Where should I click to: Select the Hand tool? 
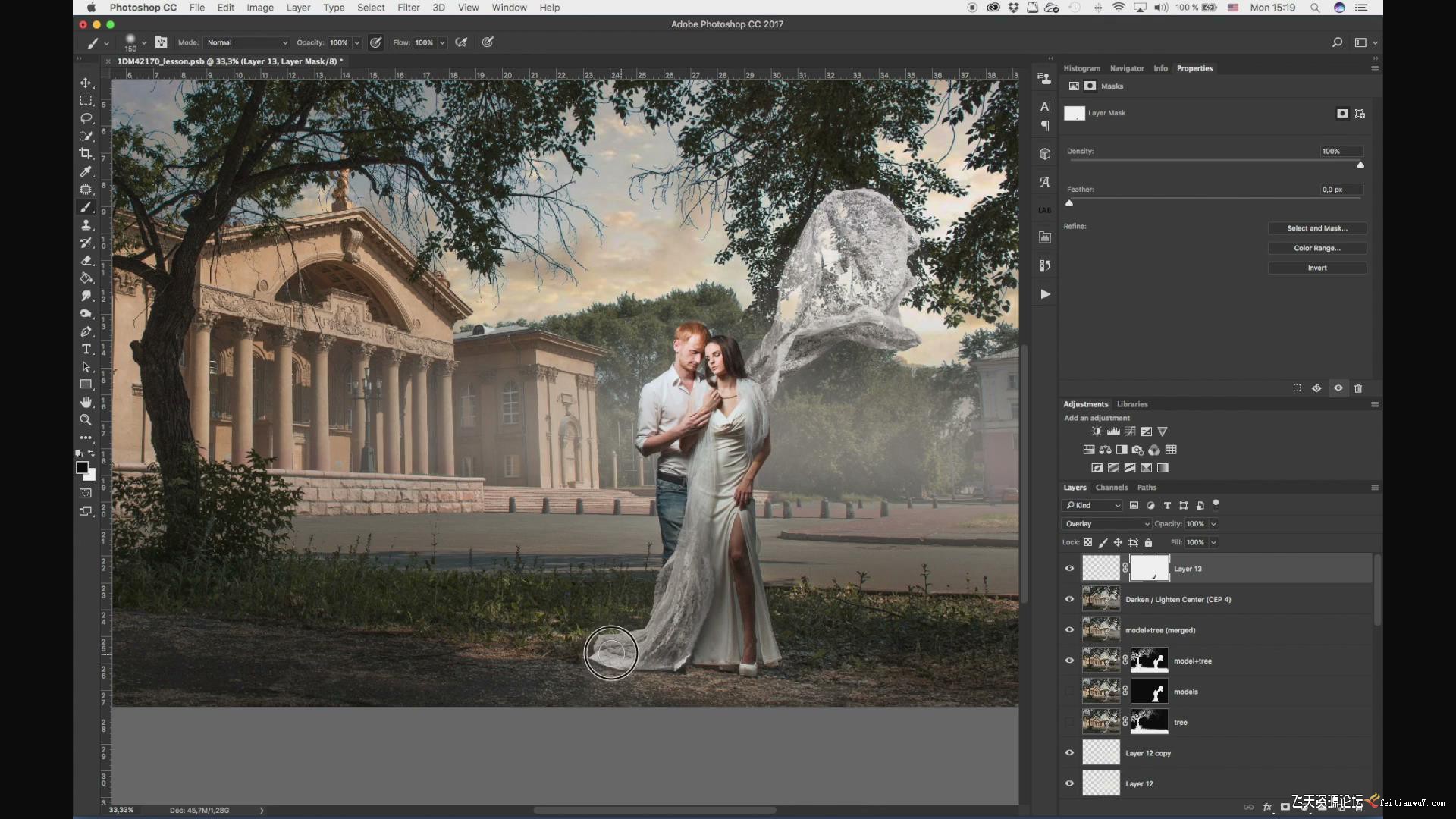[x=86, y=402]
